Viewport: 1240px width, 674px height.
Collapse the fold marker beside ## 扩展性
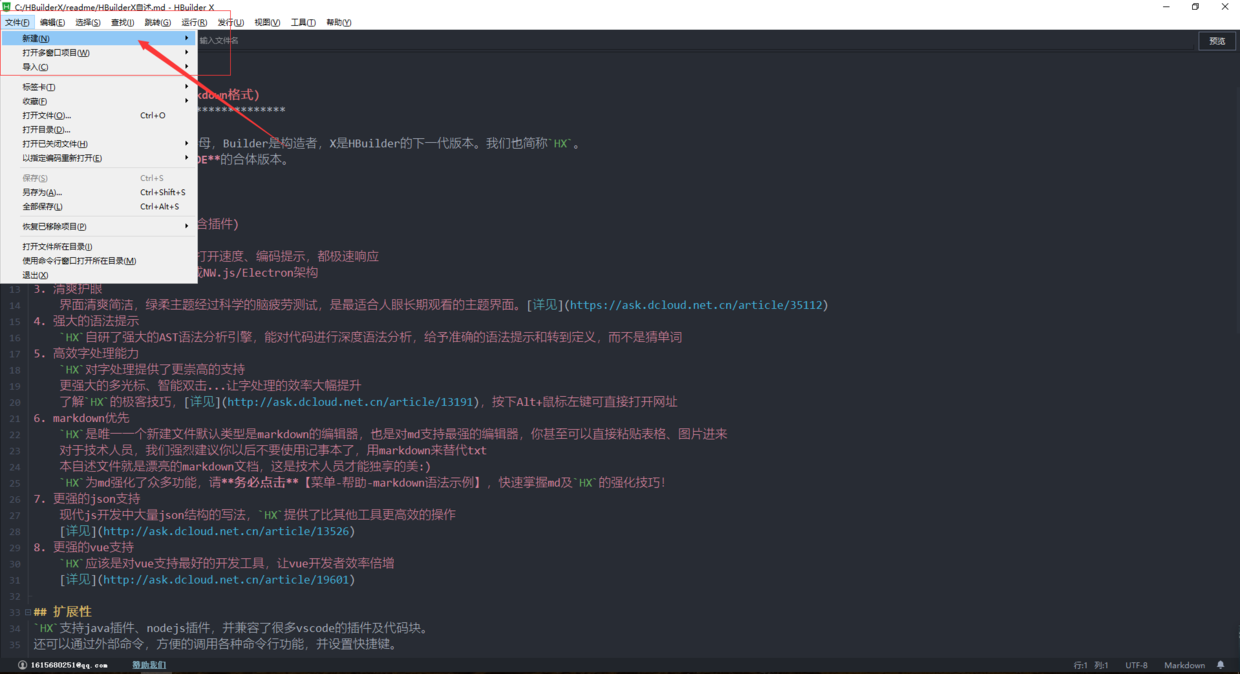[26, 612]
